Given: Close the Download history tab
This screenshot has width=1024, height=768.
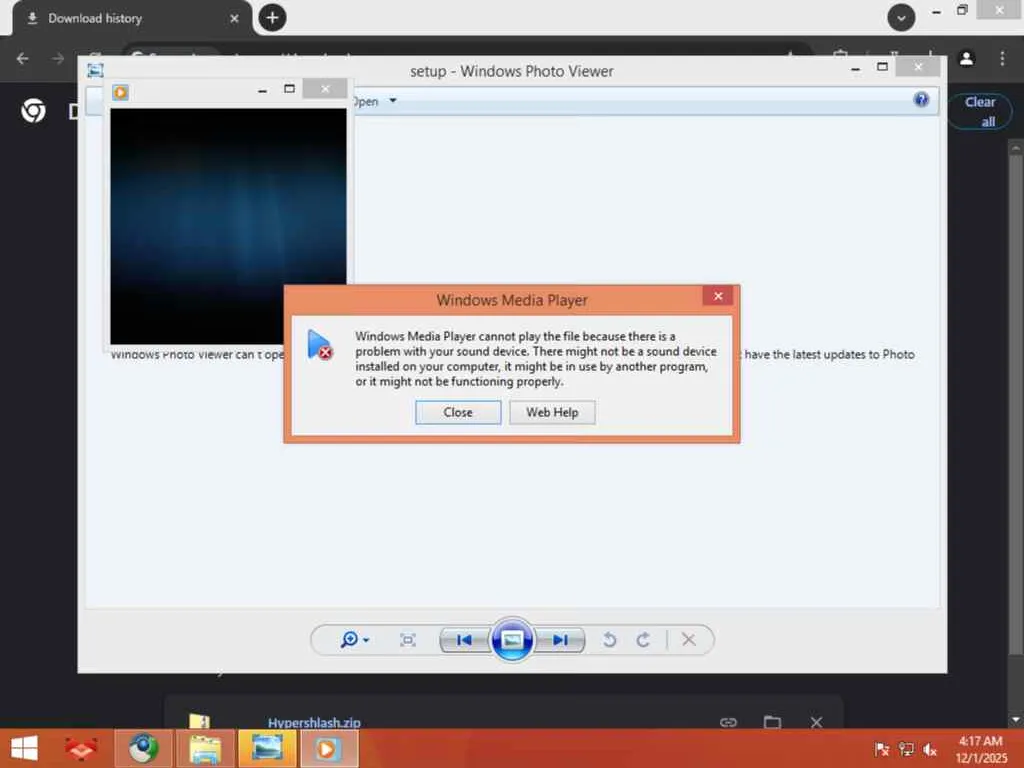Looking at the screenshot, I should click(x=234, y=18).
